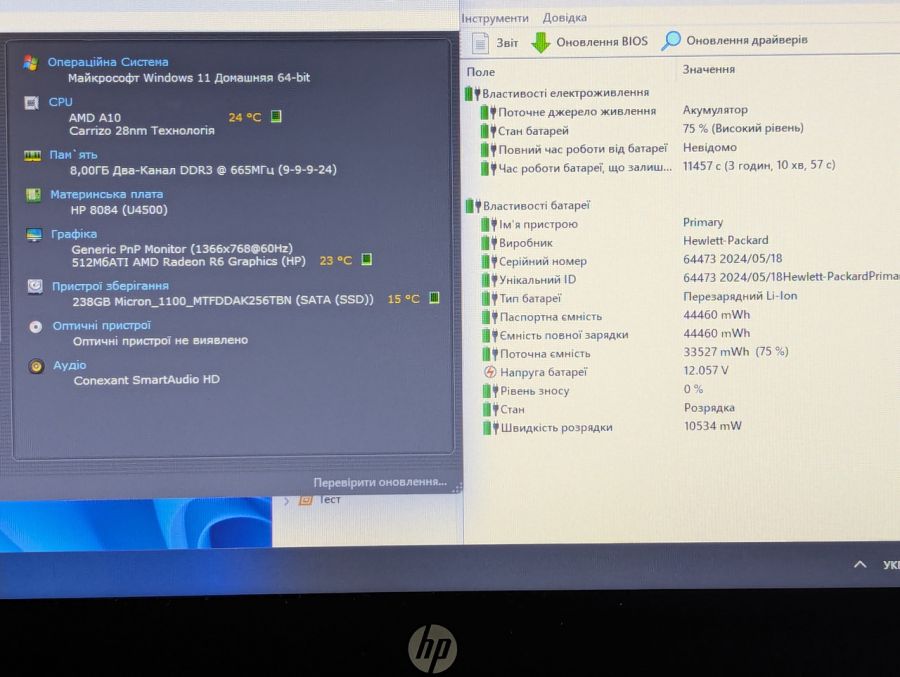The image size is (900, 677).
Task: Open Операційна Система section in Speccy
Action: click(108, 62)
